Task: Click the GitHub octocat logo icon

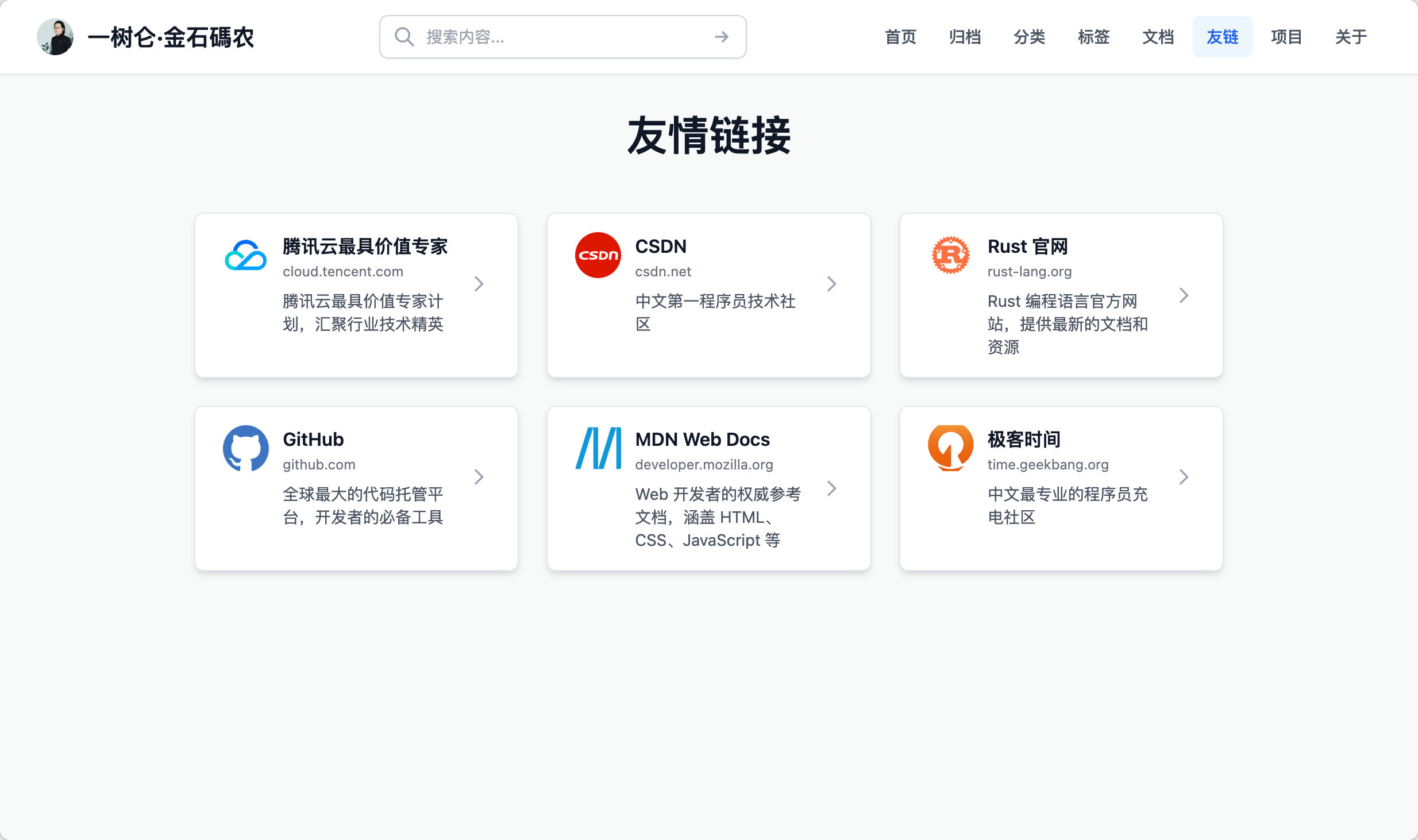Action: point(246,448)
